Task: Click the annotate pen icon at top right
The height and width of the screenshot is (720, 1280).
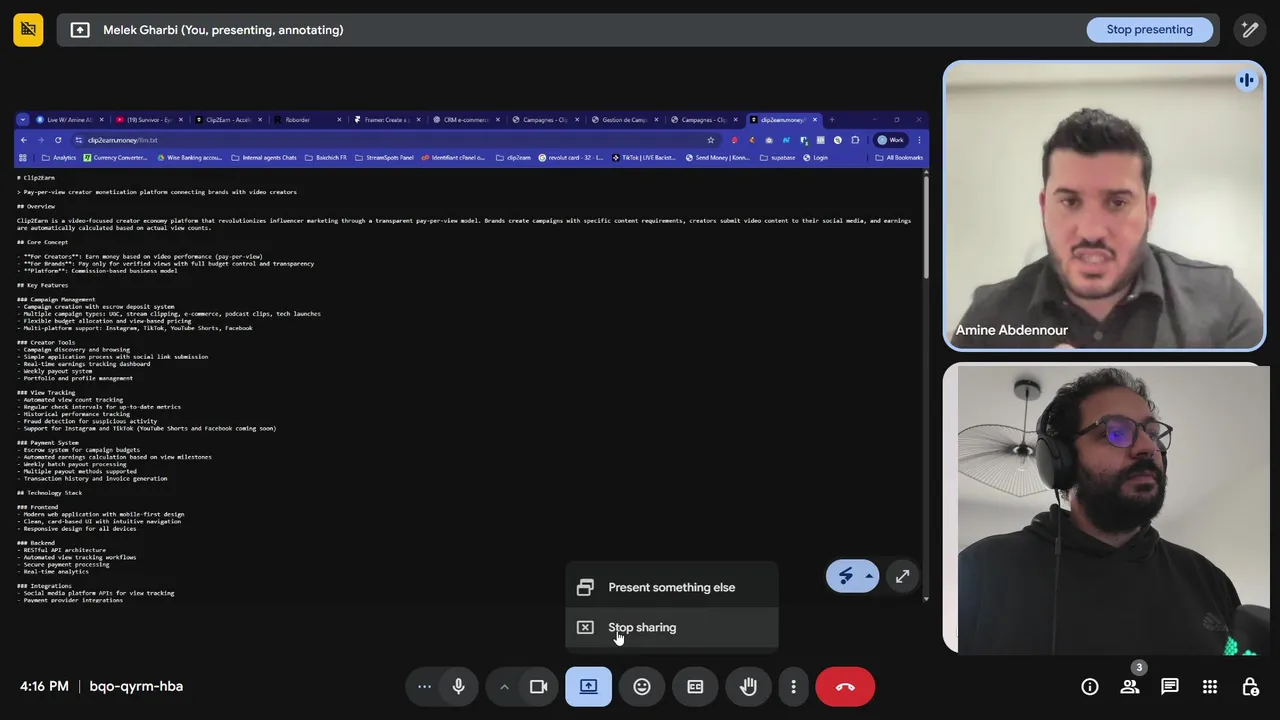Action: tap(1250, 30)
